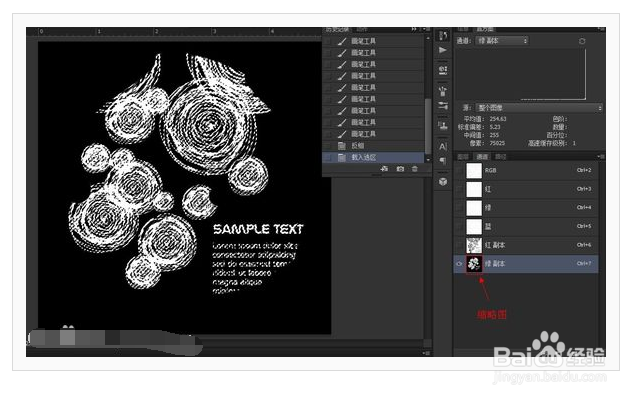643x399 pixels.
Task: Switch to tab left of 直方图
Action: pyautogui.click(x=463, y=30)
